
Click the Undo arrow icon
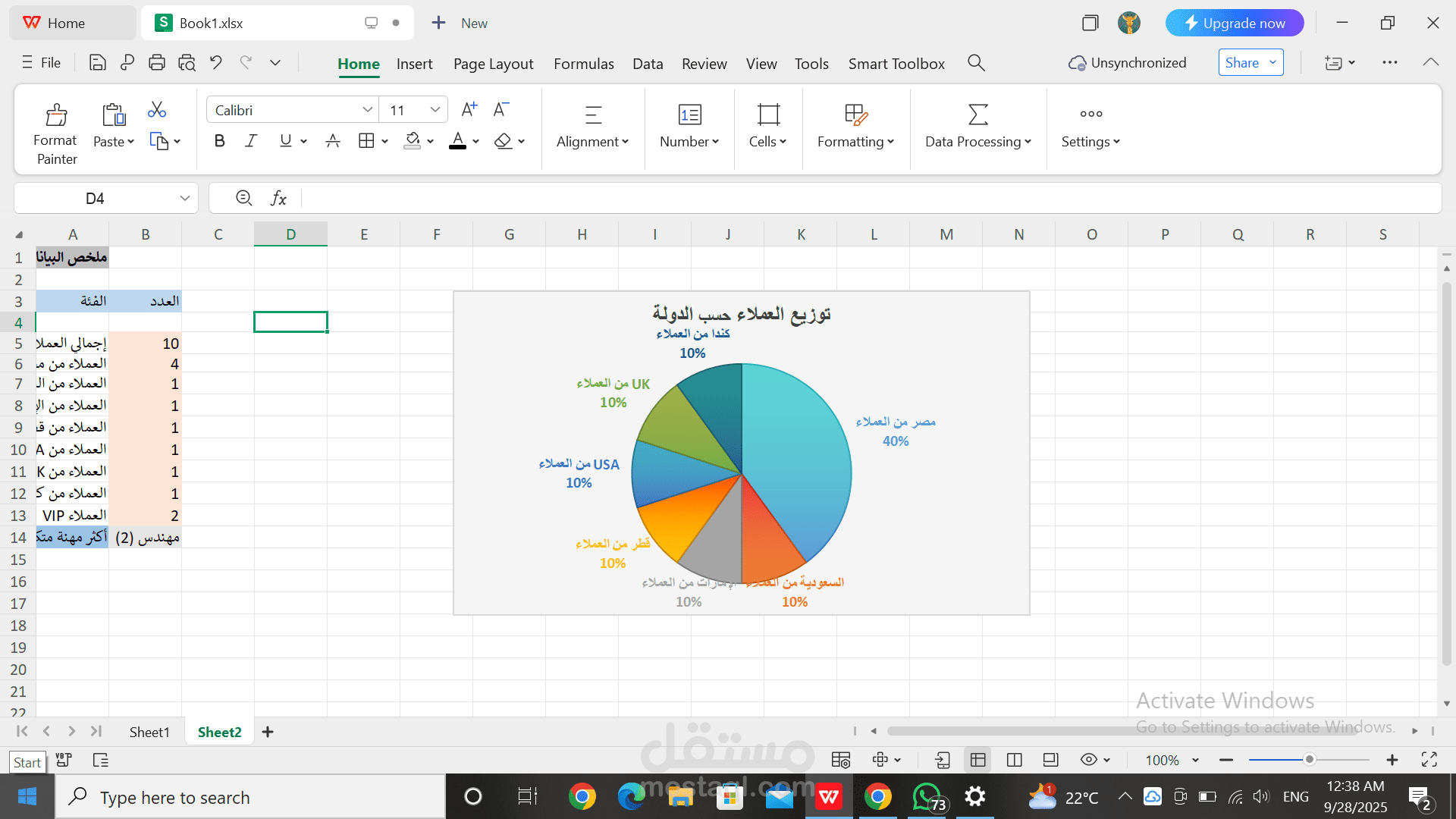216,63
